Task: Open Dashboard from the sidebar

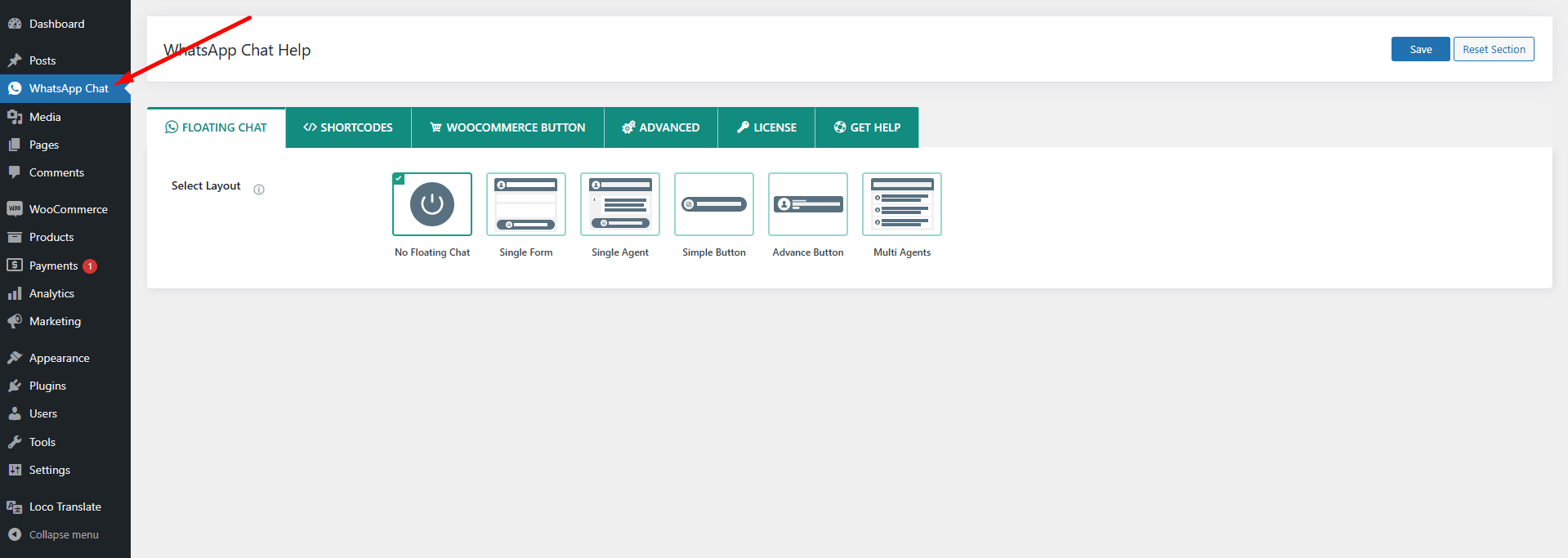Action: pyautogui.click(x=65, y=24)
